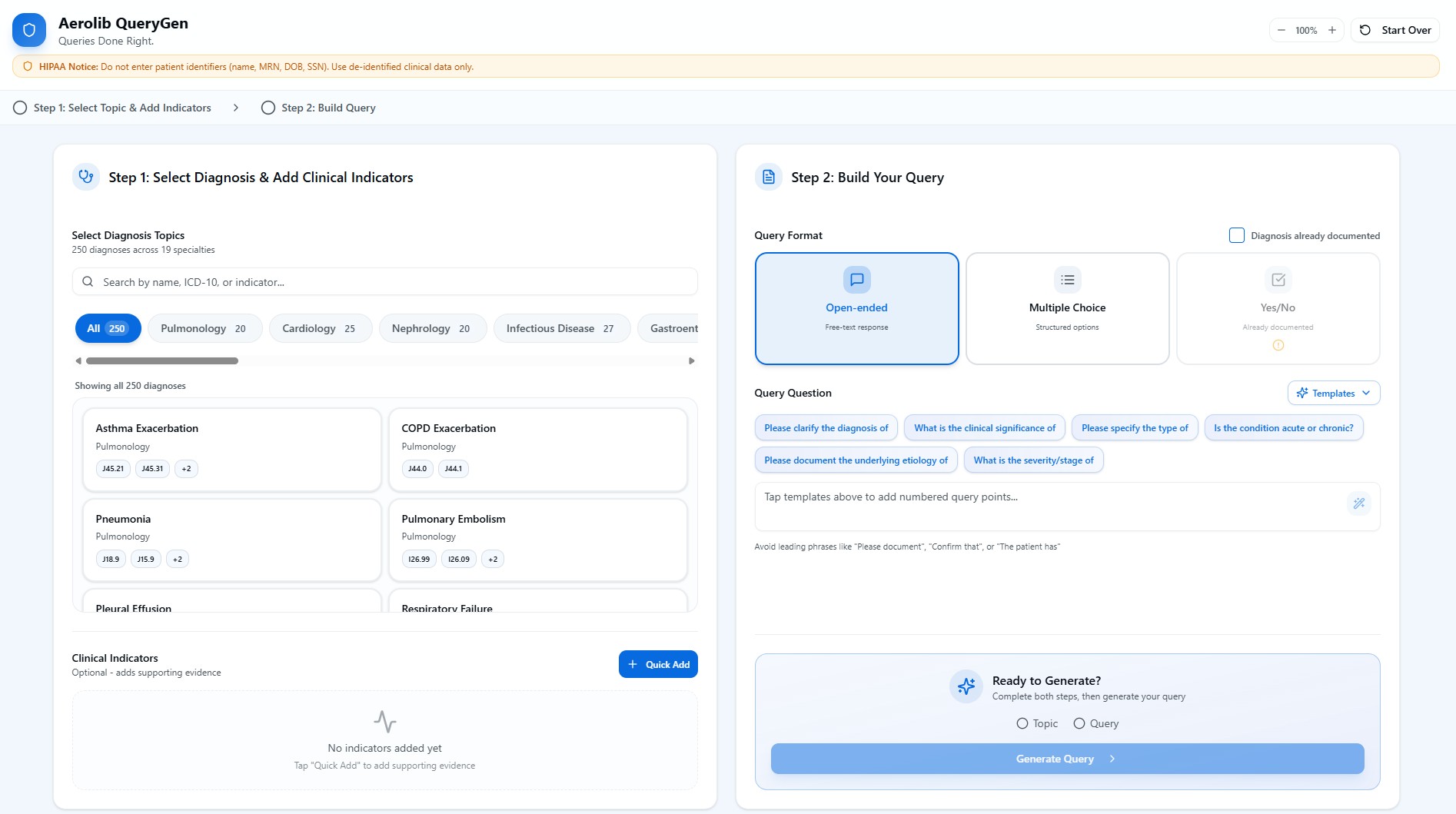Viewport: 1456px width, 814px height.
Task: Click the warning icon under Yes/No option
Action: 1278,345
